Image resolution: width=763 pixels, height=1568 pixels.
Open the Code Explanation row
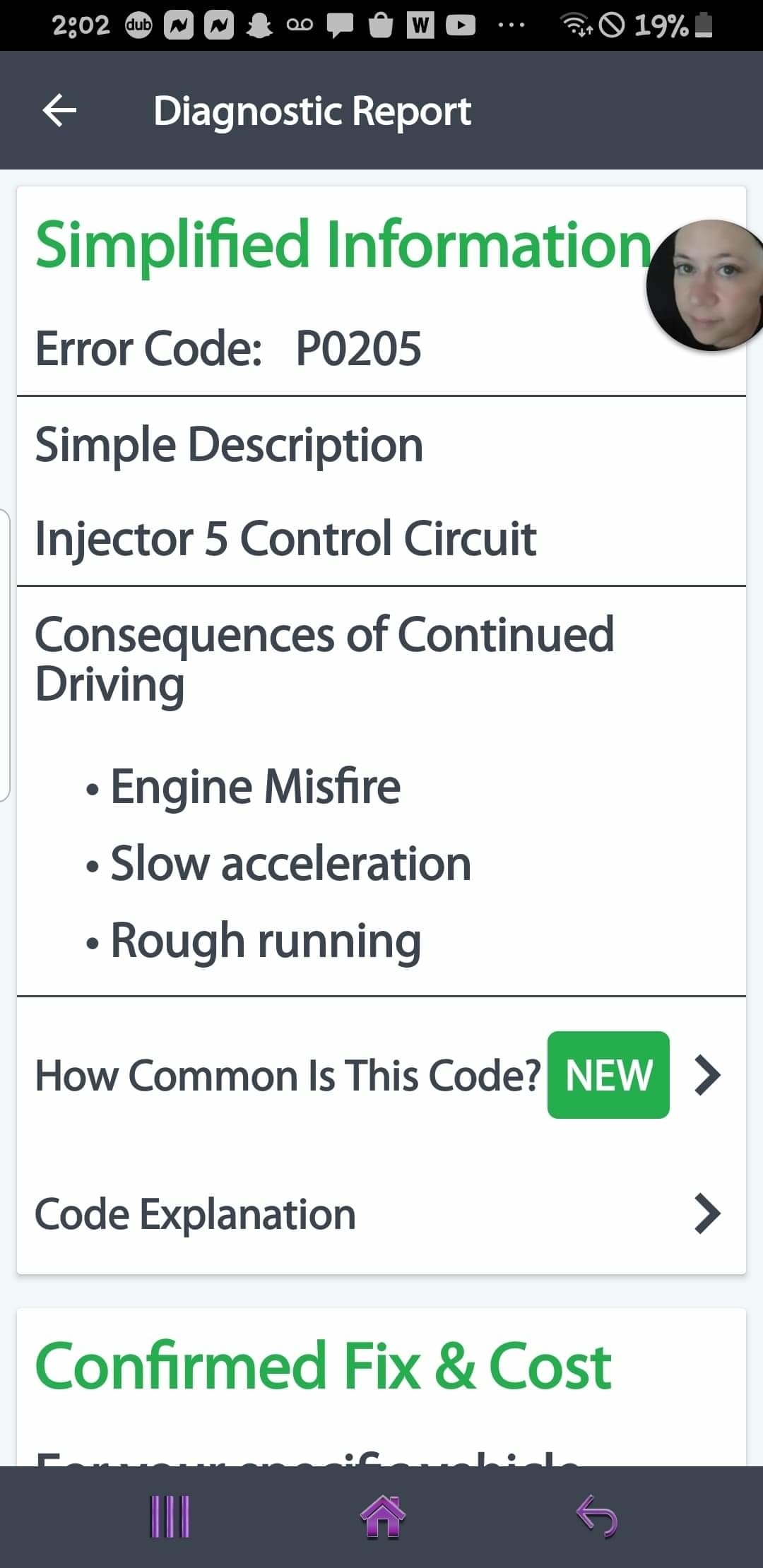coord(195,1213)
